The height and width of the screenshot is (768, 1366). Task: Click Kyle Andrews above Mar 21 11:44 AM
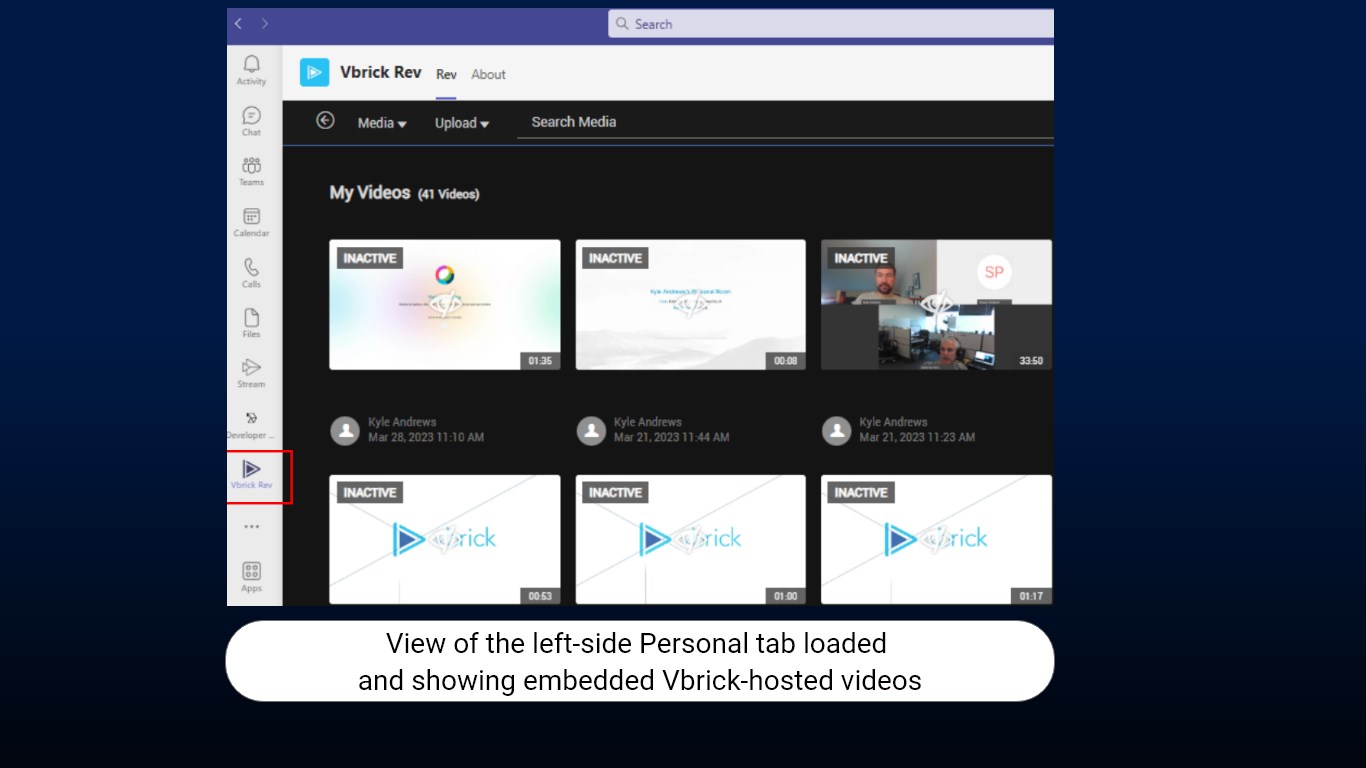(648, 422)
